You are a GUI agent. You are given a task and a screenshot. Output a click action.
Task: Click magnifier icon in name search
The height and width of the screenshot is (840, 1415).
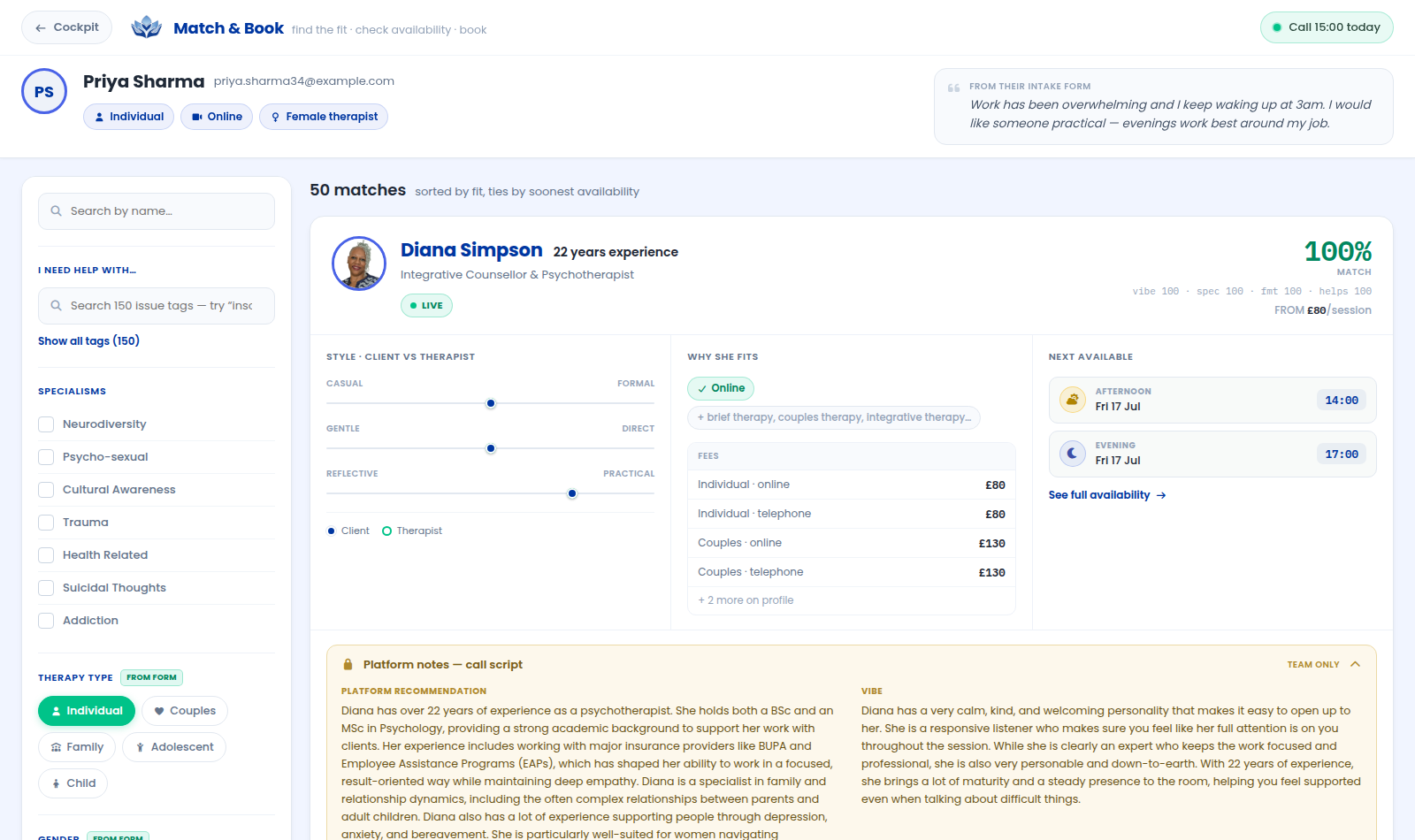click(x=57, y=211)
